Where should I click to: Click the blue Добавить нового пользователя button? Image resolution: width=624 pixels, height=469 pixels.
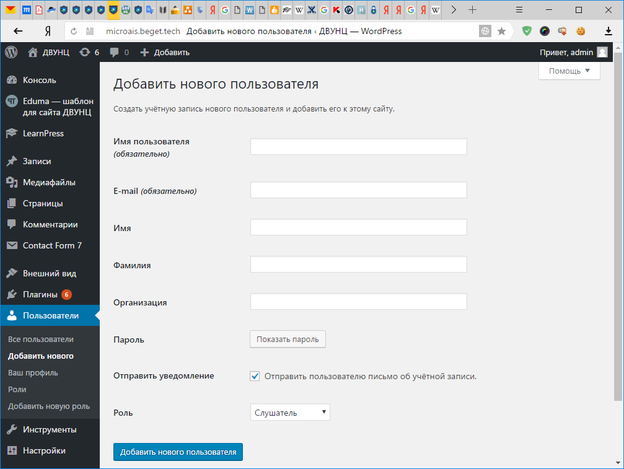(178, 452)
